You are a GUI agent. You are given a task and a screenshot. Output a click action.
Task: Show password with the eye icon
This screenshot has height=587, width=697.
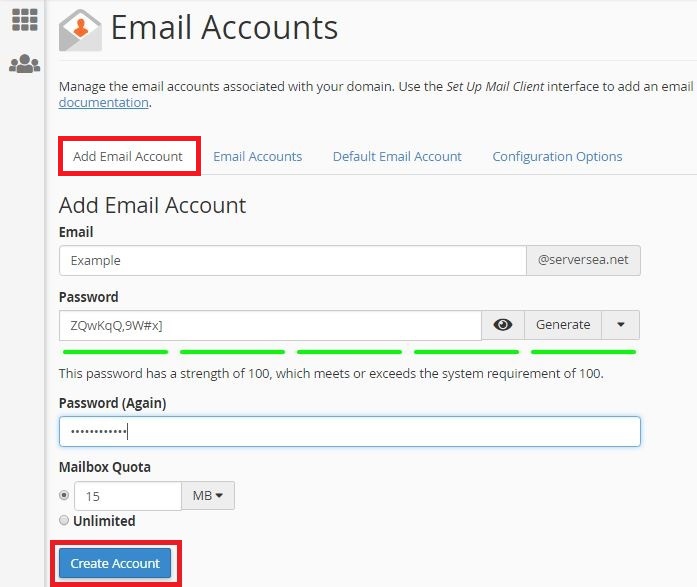point(503,325)
